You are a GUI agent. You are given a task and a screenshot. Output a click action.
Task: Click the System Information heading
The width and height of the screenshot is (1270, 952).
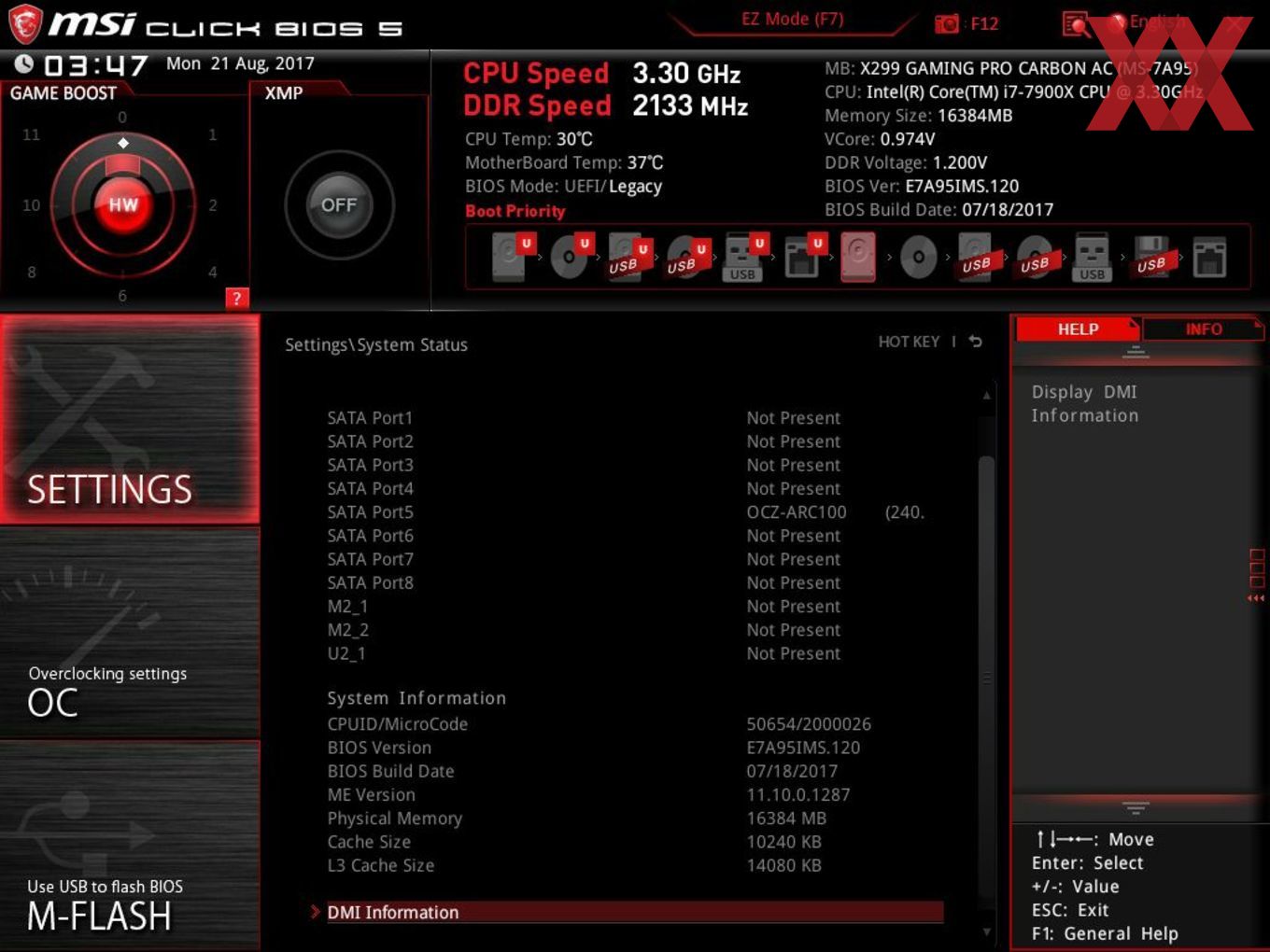(x=416, y=698)
